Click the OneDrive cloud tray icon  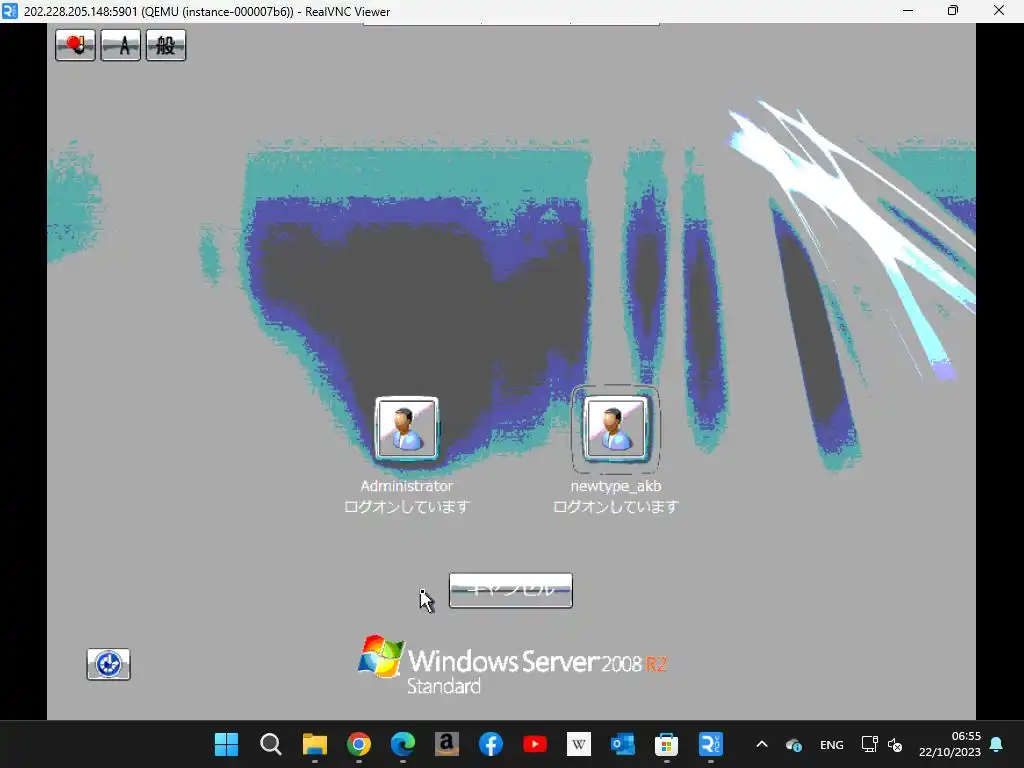tap(794, 744)
